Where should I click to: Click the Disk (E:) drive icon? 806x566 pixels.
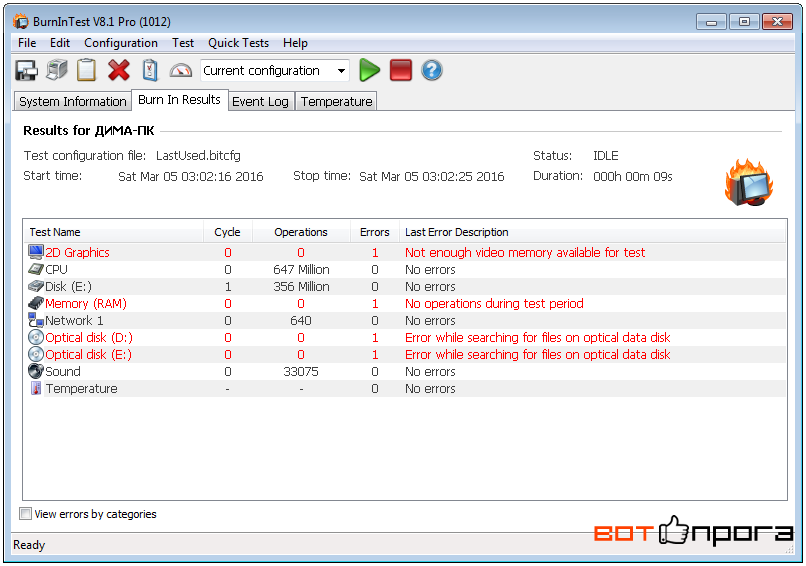pos(35,286)
